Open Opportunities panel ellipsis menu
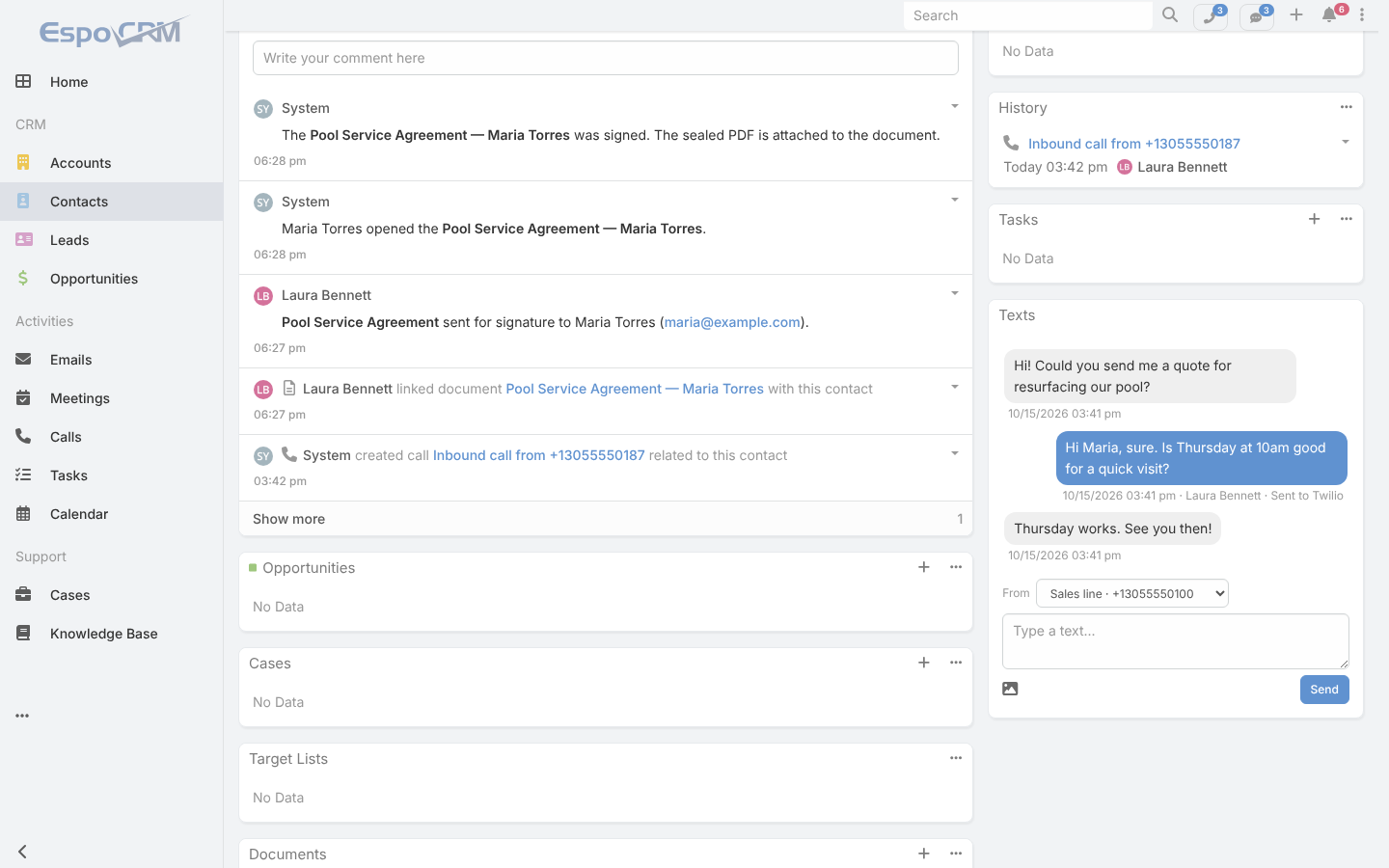 [956, 567]
